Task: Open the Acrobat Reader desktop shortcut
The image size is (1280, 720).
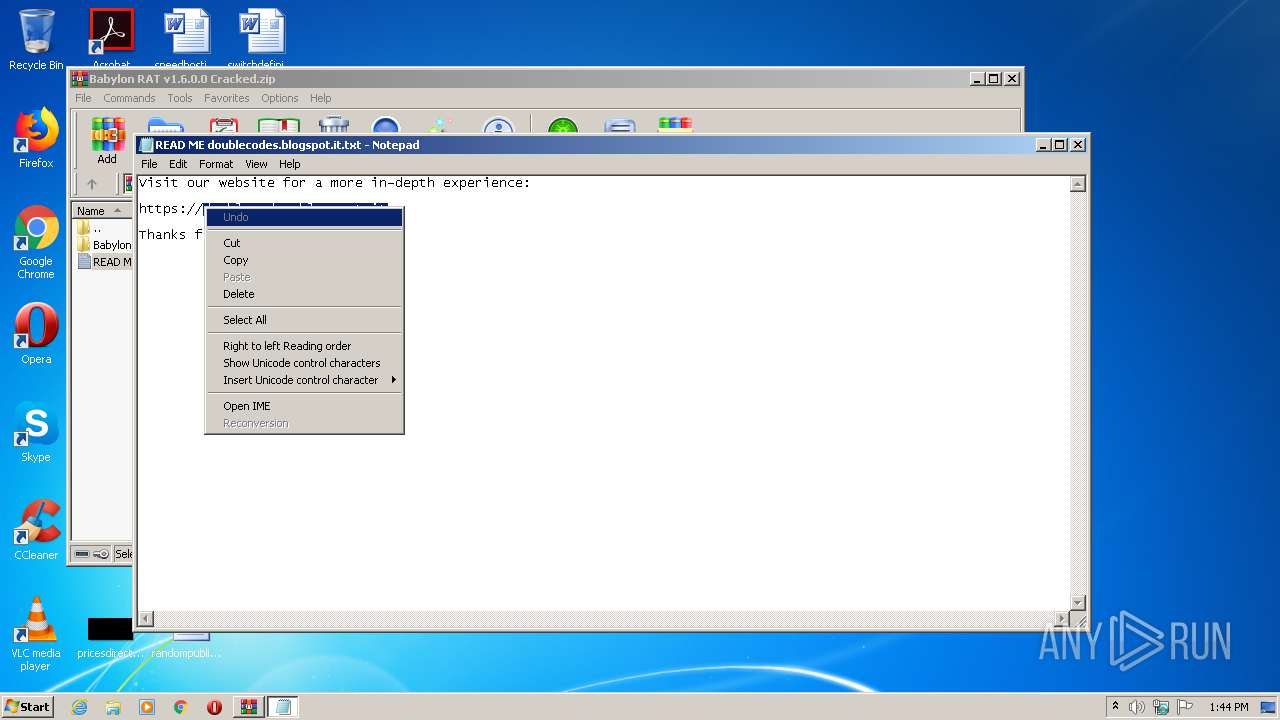Action: [111, 40]
